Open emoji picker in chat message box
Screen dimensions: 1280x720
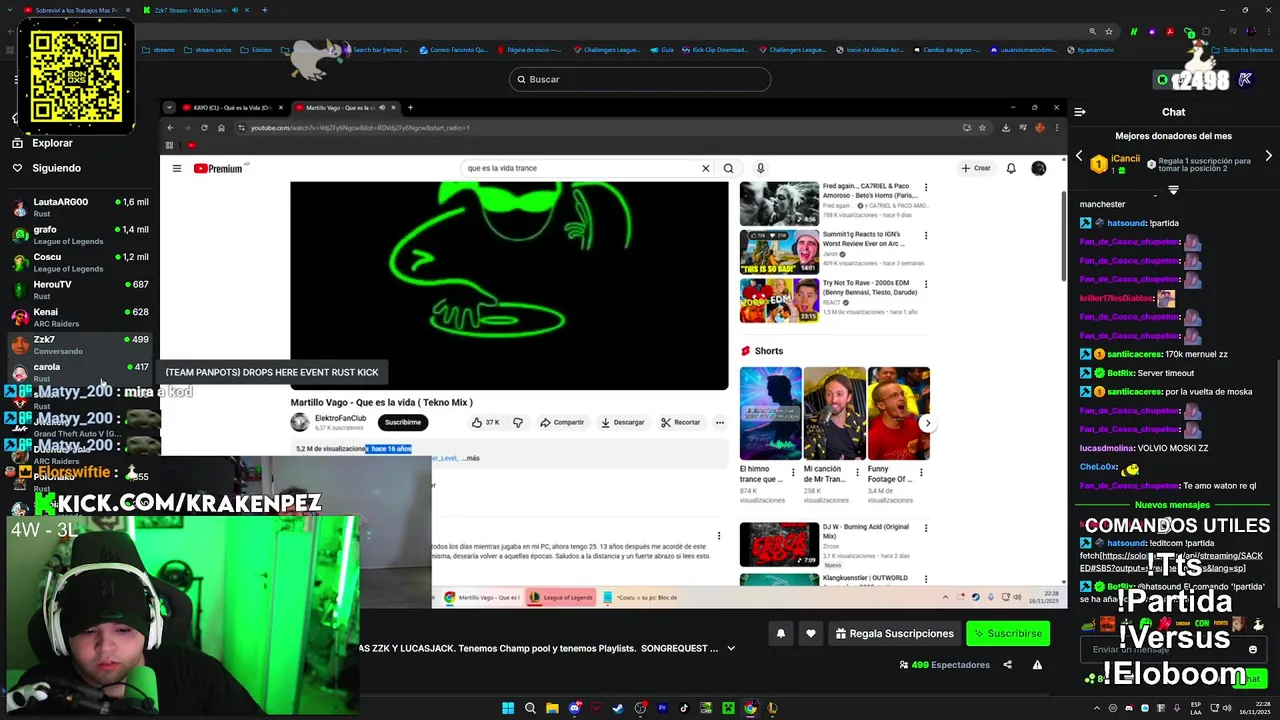tap(1252, 649)
